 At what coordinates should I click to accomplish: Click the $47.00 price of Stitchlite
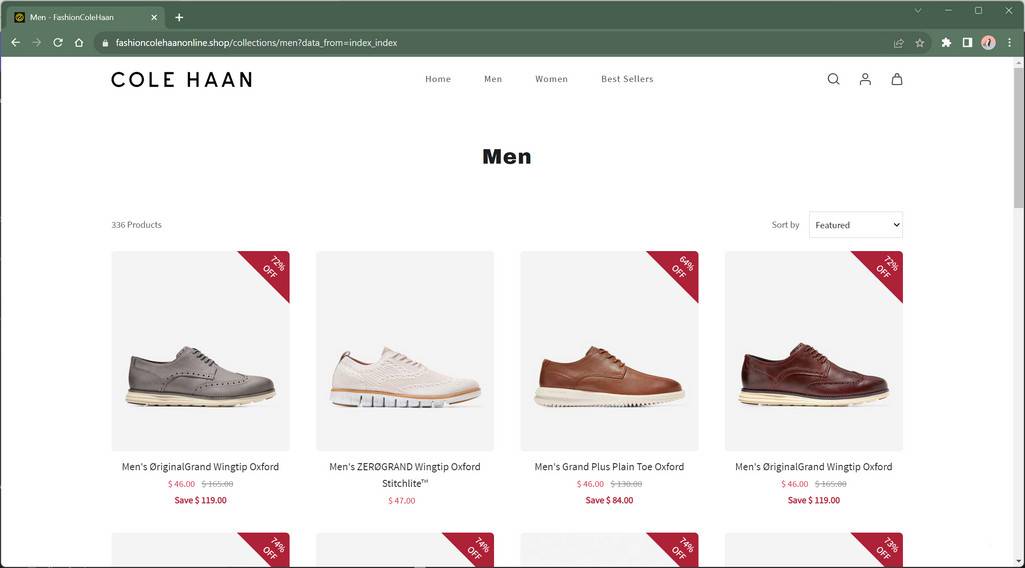pyautogui.click(x=401, y=501)
